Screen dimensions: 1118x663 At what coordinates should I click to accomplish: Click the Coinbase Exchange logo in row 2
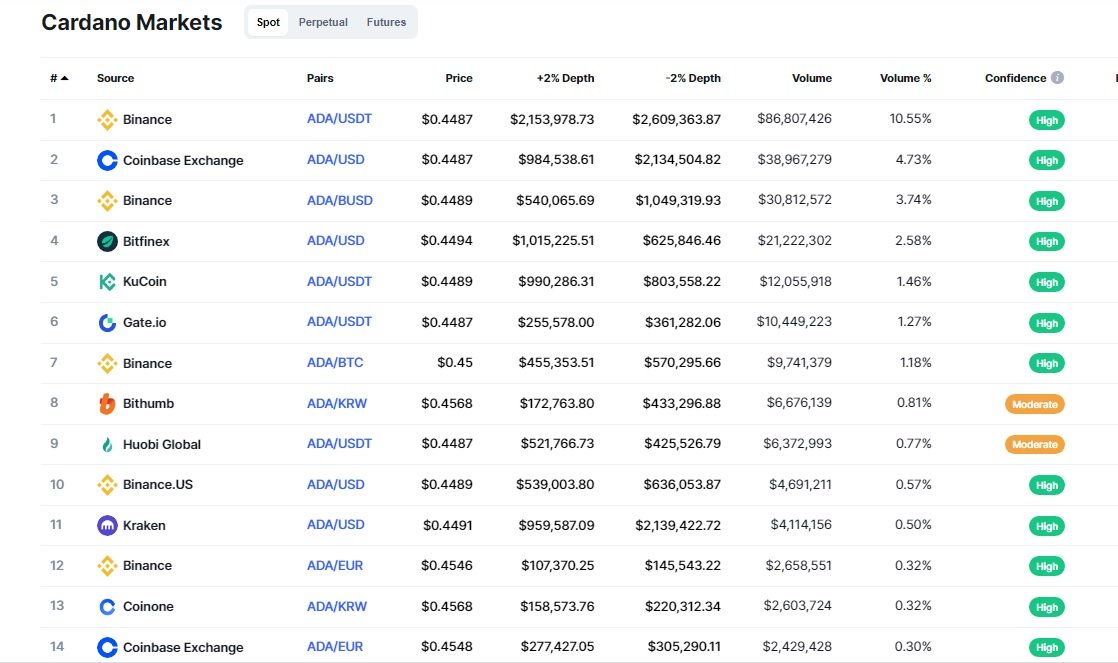pyautogui.click(x=107, y=160)
